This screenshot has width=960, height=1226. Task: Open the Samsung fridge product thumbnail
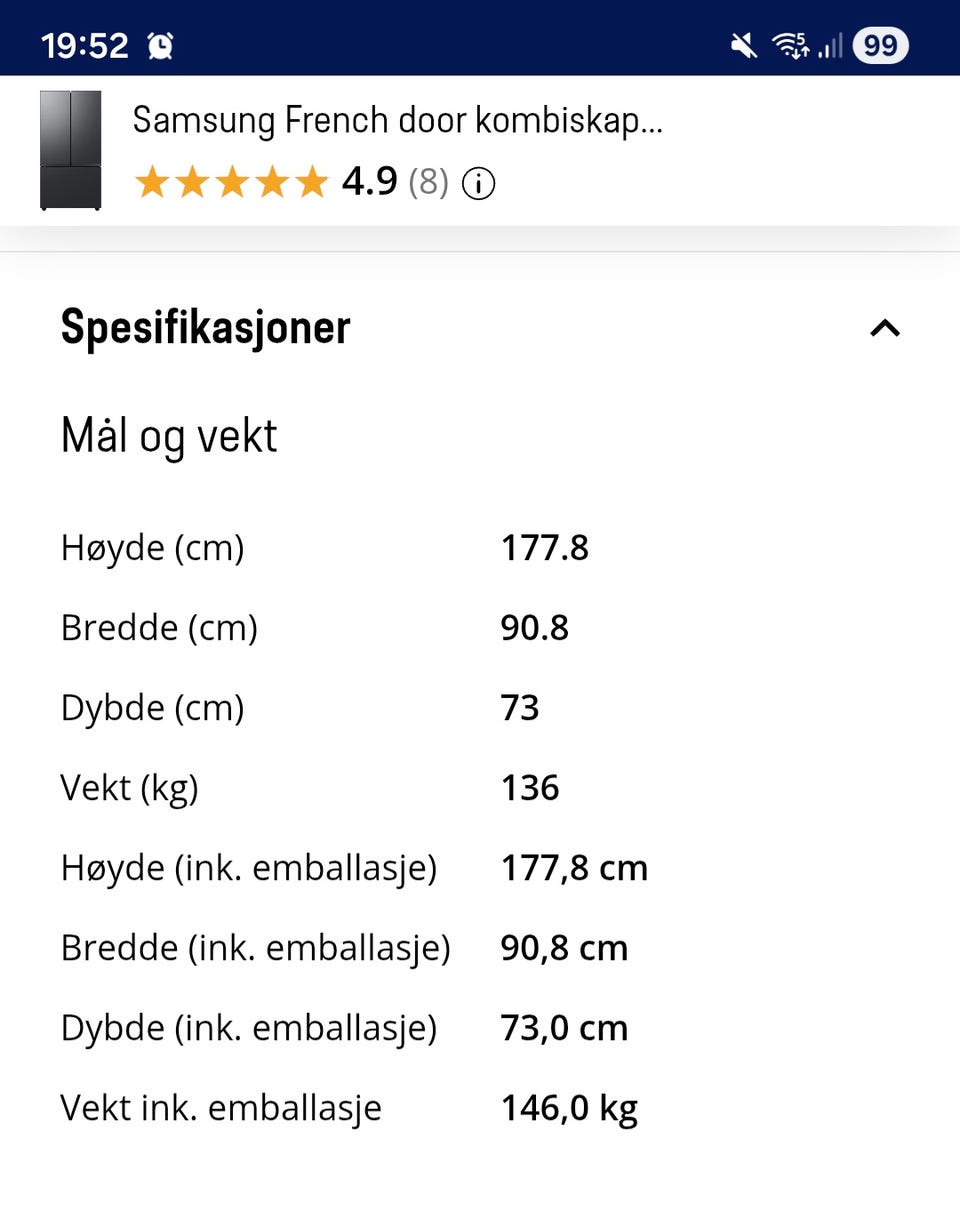coord(70,150)
